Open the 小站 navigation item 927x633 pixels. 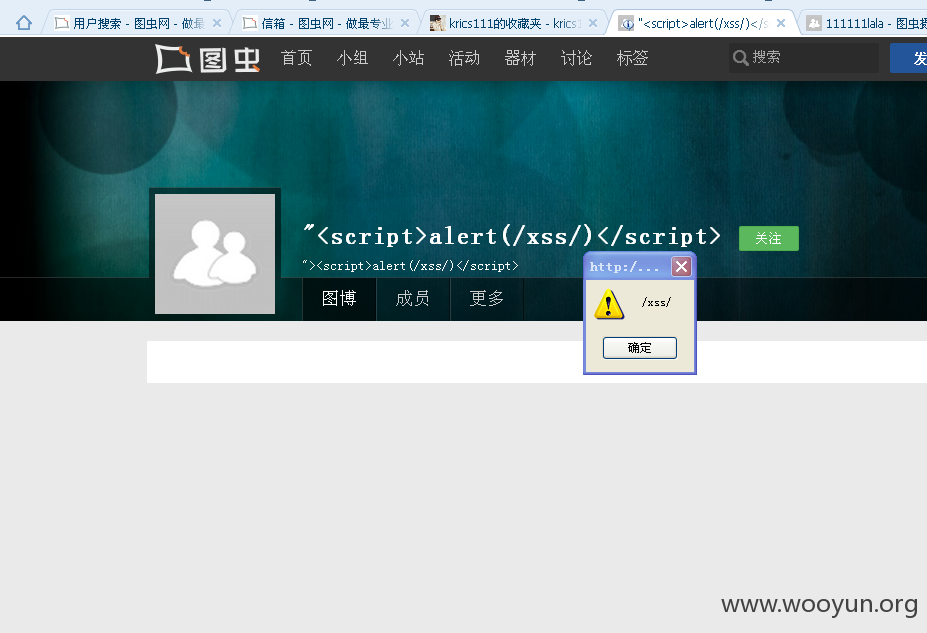409,58
